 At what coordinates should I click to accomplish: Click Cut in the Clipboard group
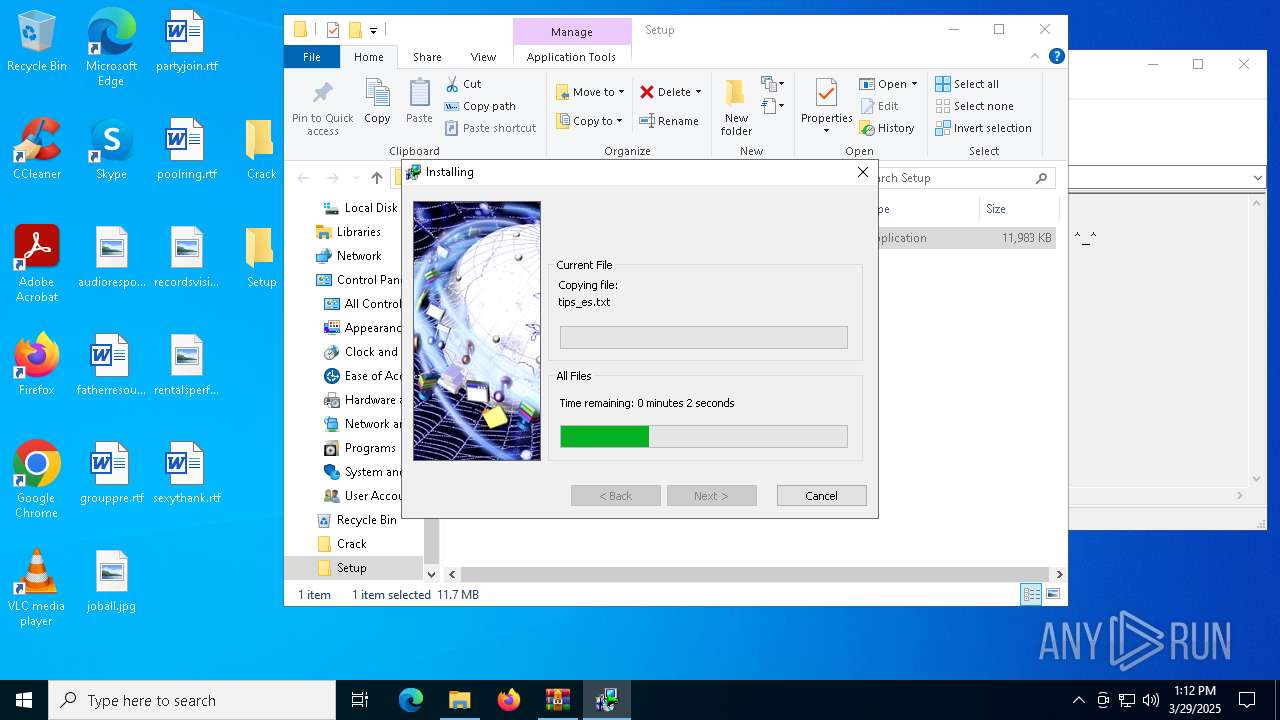pos(463,84)
